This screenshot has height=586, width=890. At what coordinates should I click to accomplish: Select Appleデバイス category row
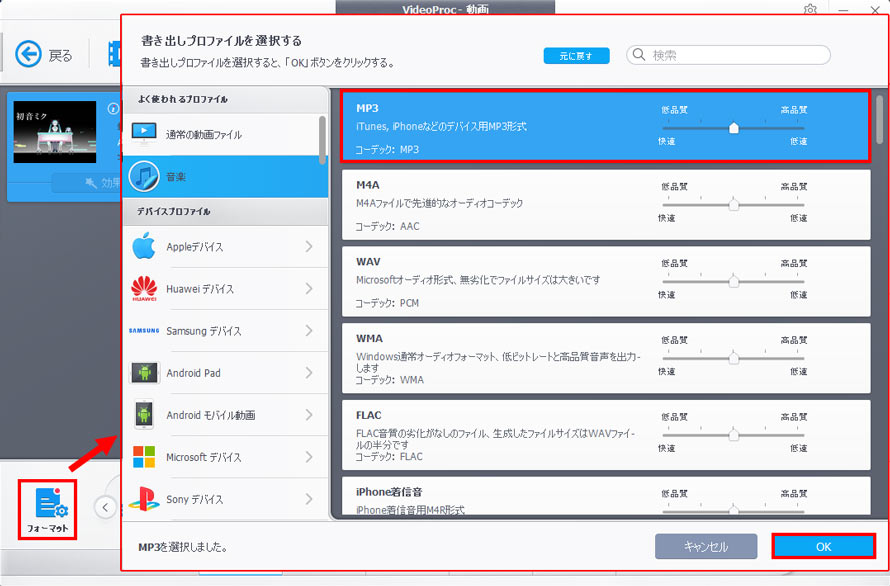point(225,246)
